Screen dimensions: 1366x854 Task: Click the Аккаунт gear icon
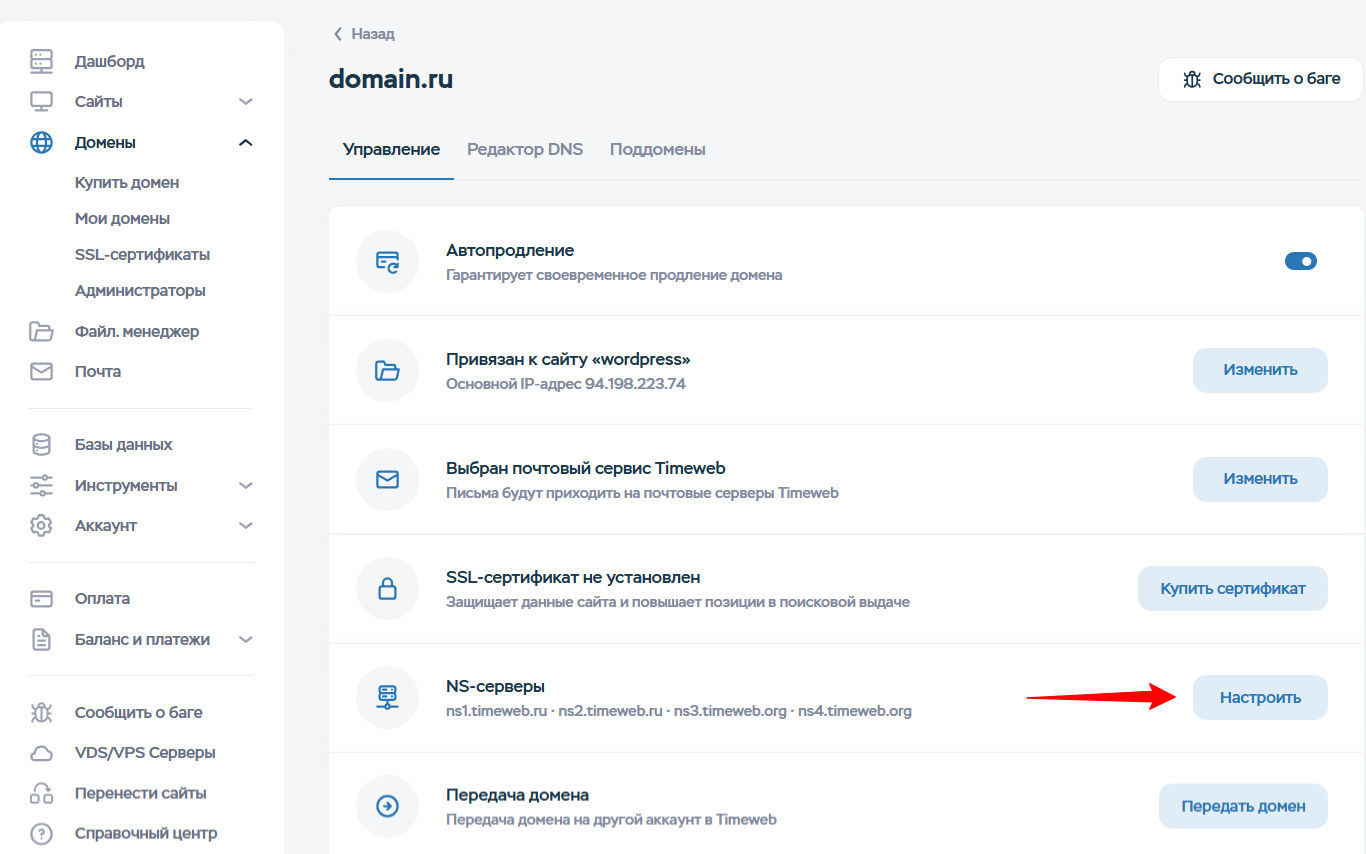(x=41, y=526)
